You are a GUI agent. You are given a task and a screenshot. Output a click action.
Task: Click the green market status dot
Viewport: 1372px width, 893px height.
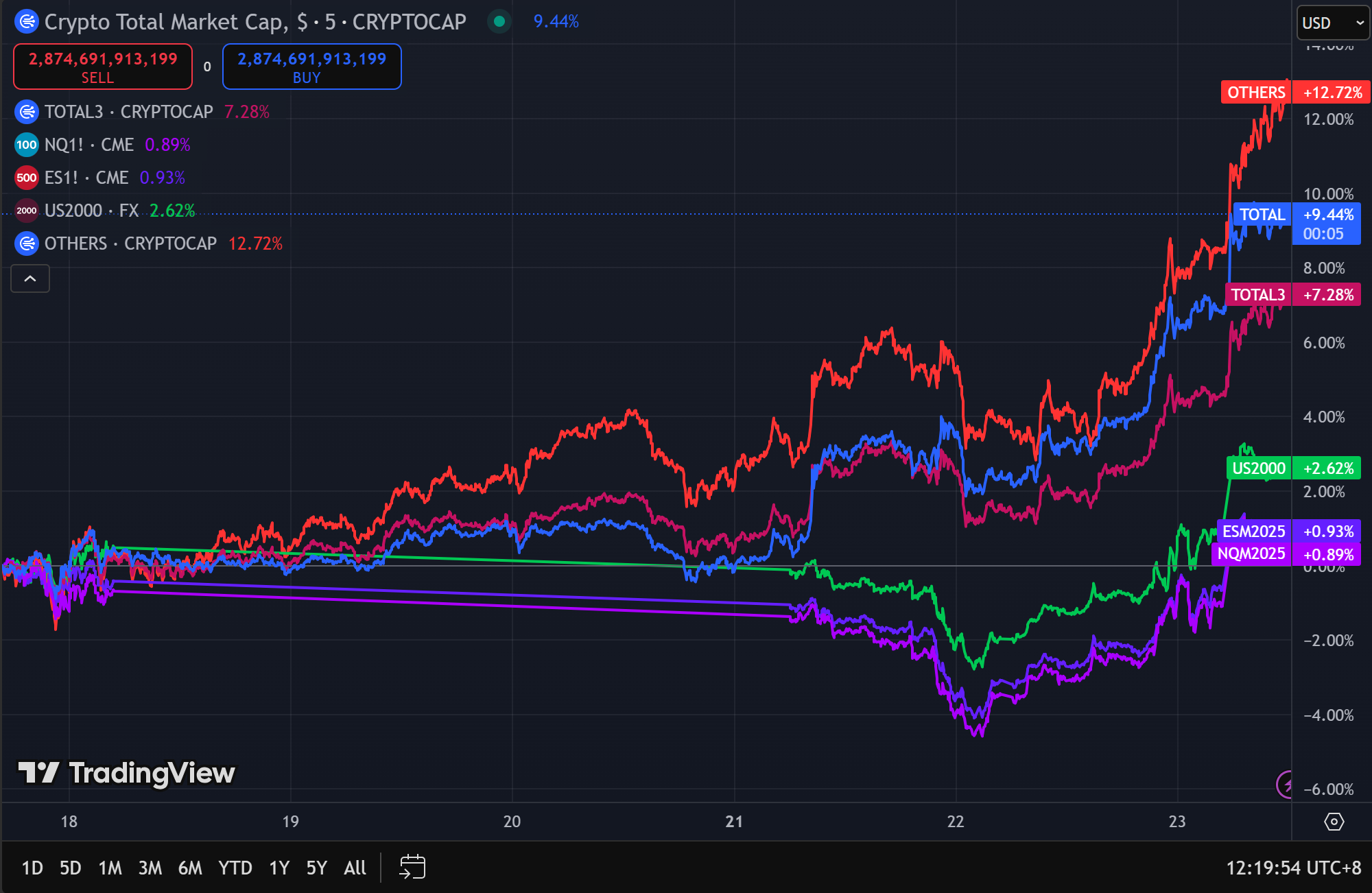(499, 22)
